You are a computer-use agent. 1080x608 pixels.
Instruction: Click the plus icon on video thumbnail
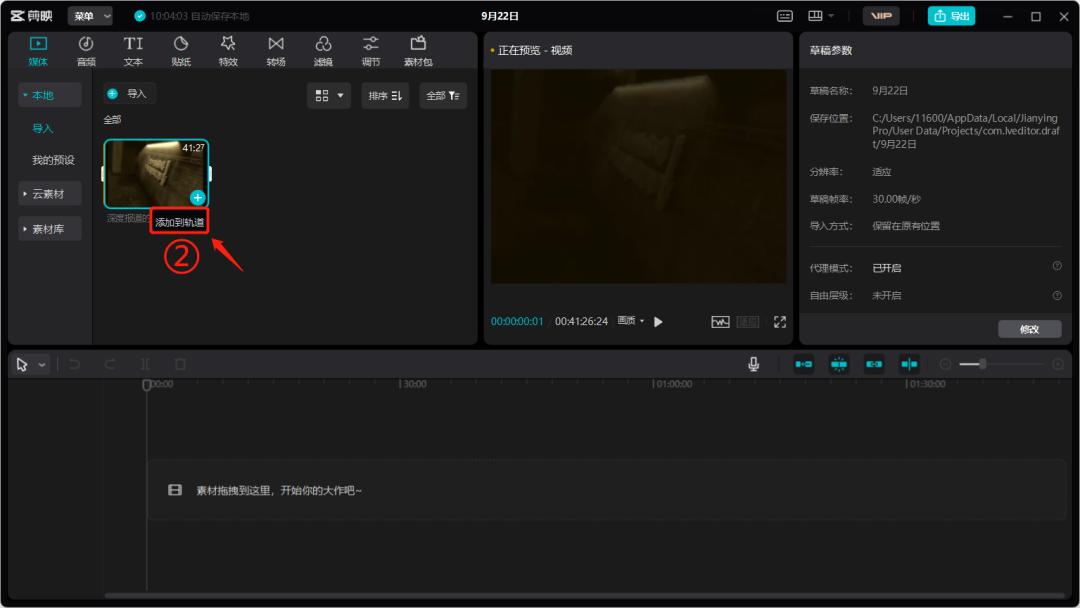197,197
